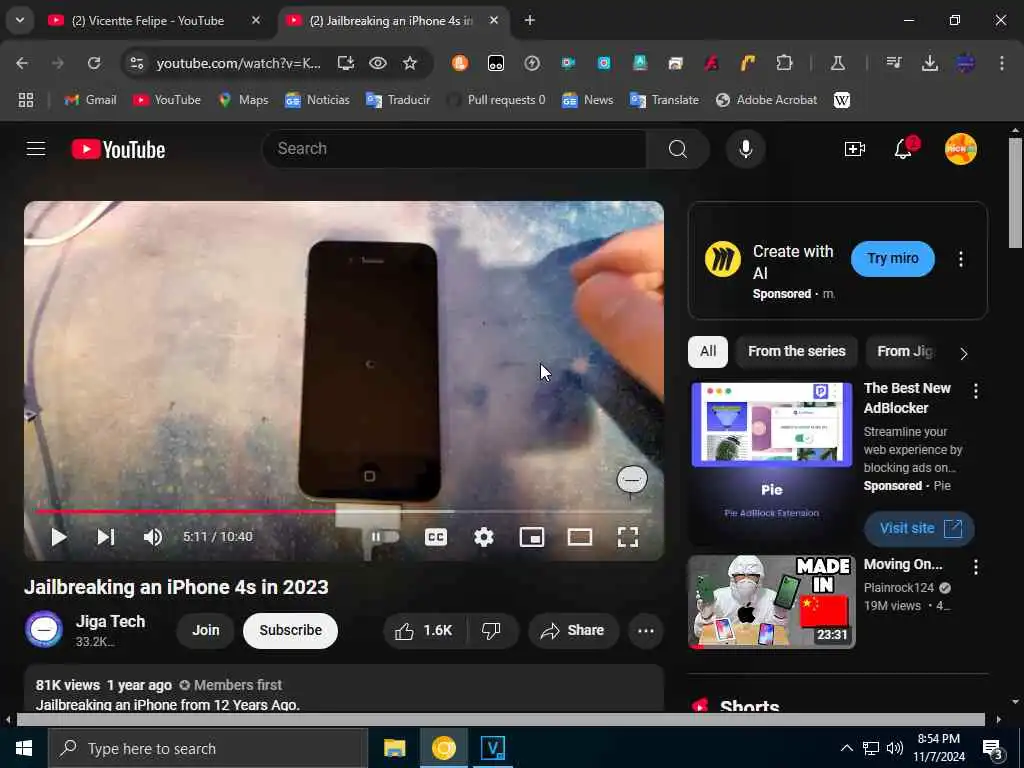
Task: Dislike the video with thumbs down
Action: [x=491, y=630]
